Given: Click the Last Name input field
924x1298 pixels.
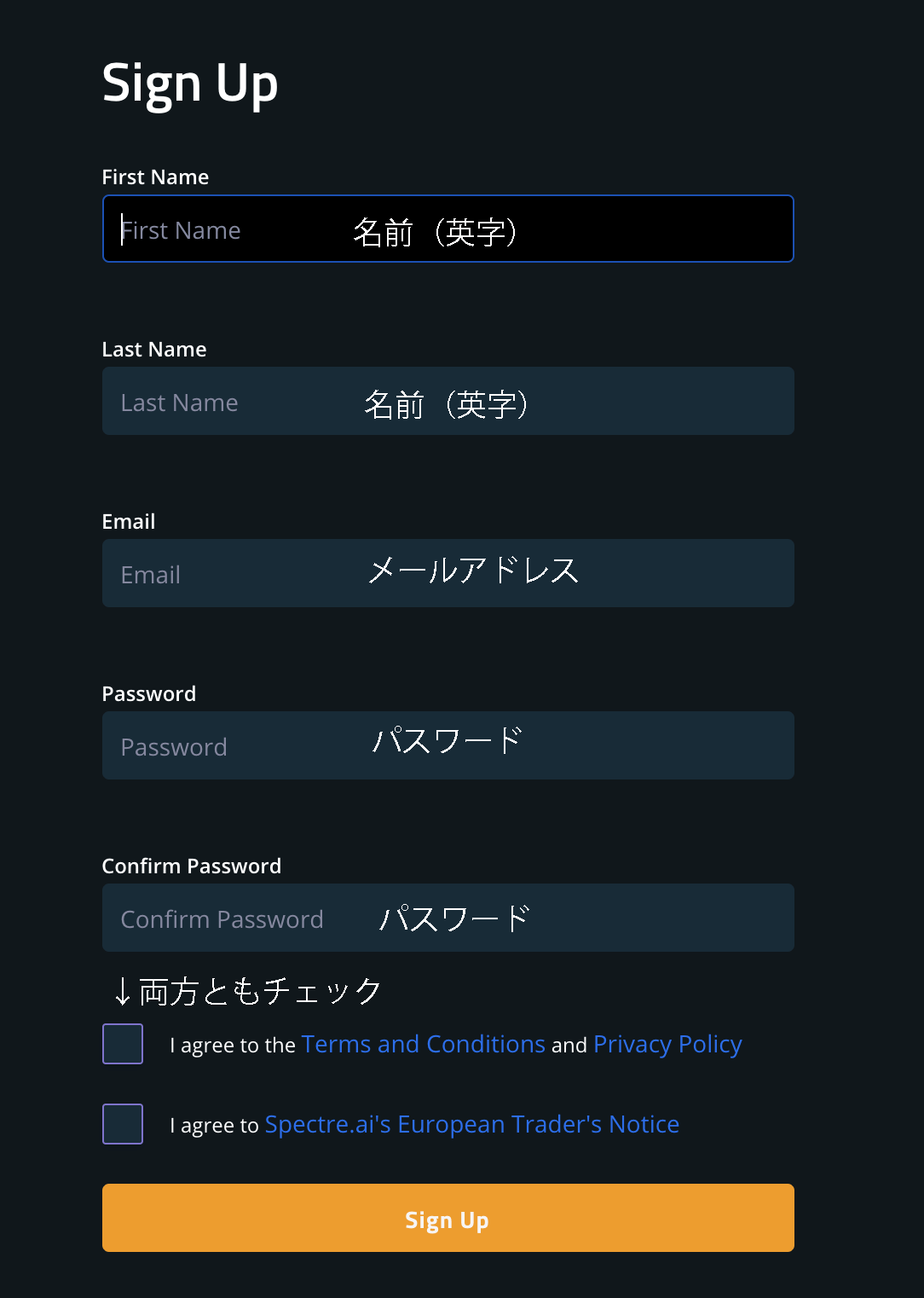Looking at the screenshot, I should pos(448,401).
